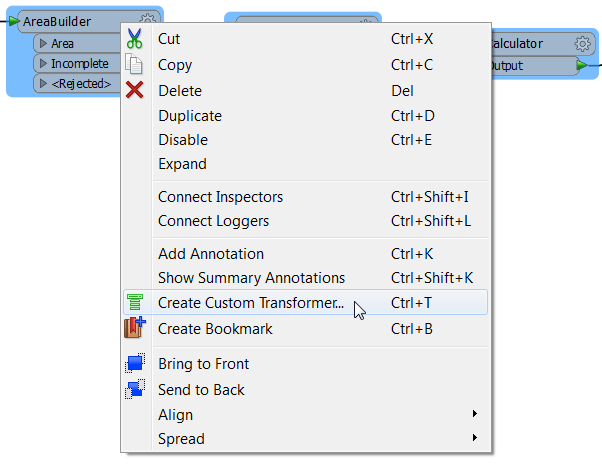602x471 pixels.
Task: Select Add Annotation
Action: (x=306, y=254)
